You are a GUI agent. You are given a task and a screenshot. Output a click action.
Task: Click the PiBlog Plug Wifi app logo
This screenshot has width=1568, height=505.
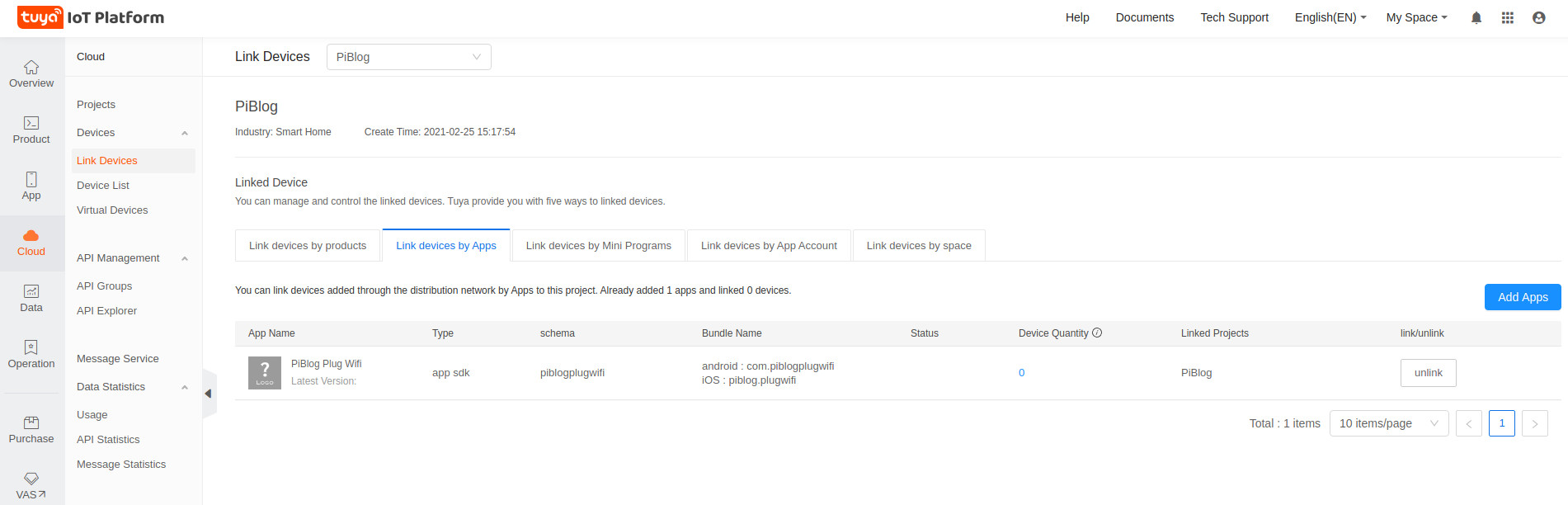click(x=265, y=373)
